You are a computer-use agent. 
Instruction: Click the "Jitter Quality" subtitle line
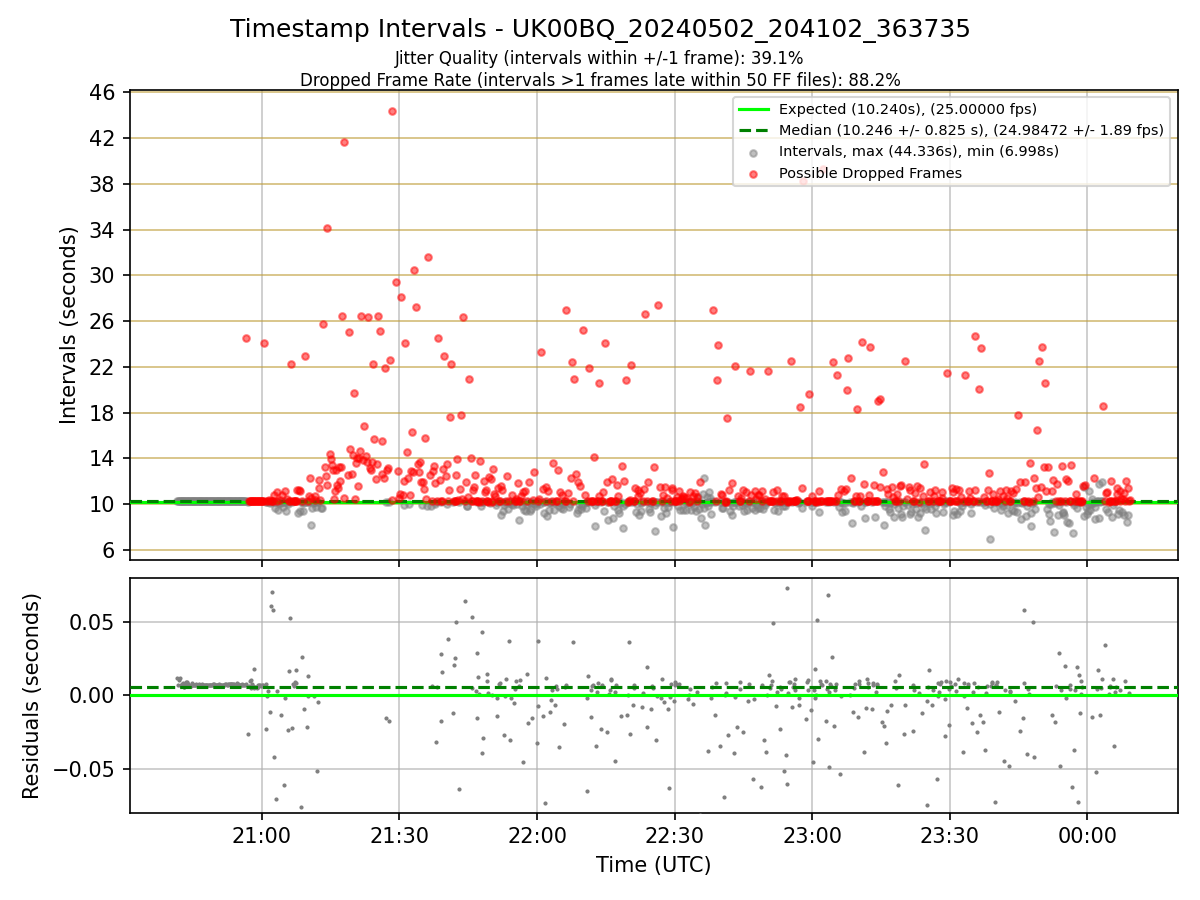[x=599, y=58]
